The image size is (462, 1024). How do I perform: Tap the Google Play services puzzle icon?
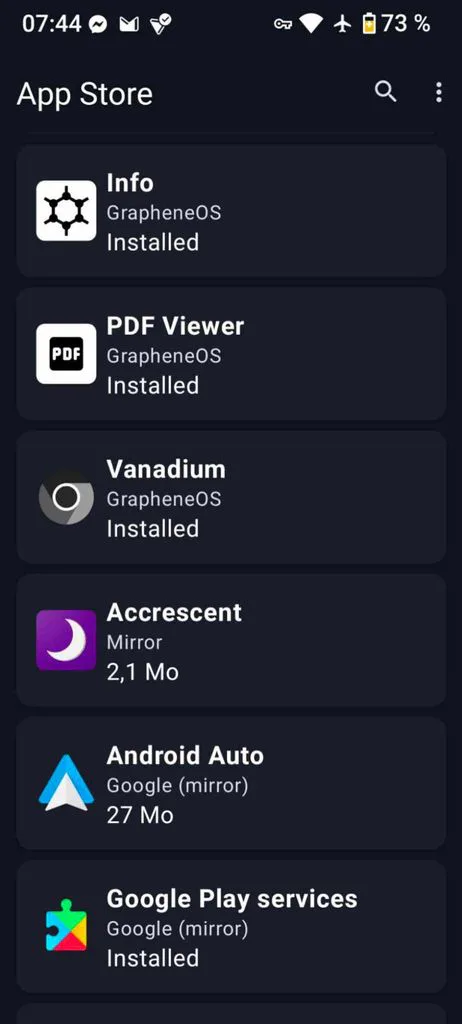tap(66, 925)
